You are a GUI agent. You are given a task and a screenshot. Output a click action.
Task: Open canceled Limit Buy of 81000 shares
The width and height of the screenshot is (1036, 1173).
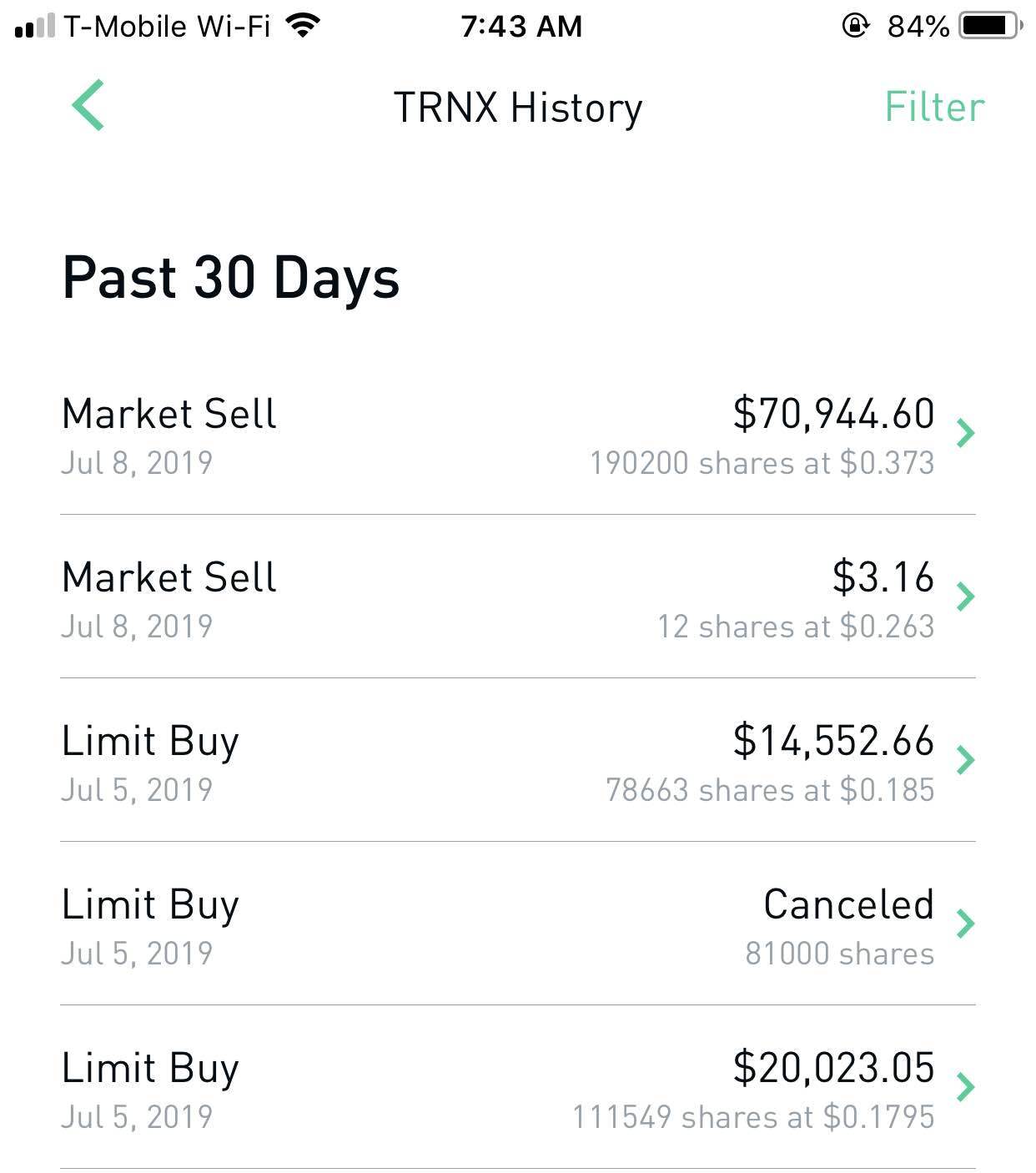pyautogui.click(x=518, y=924)
